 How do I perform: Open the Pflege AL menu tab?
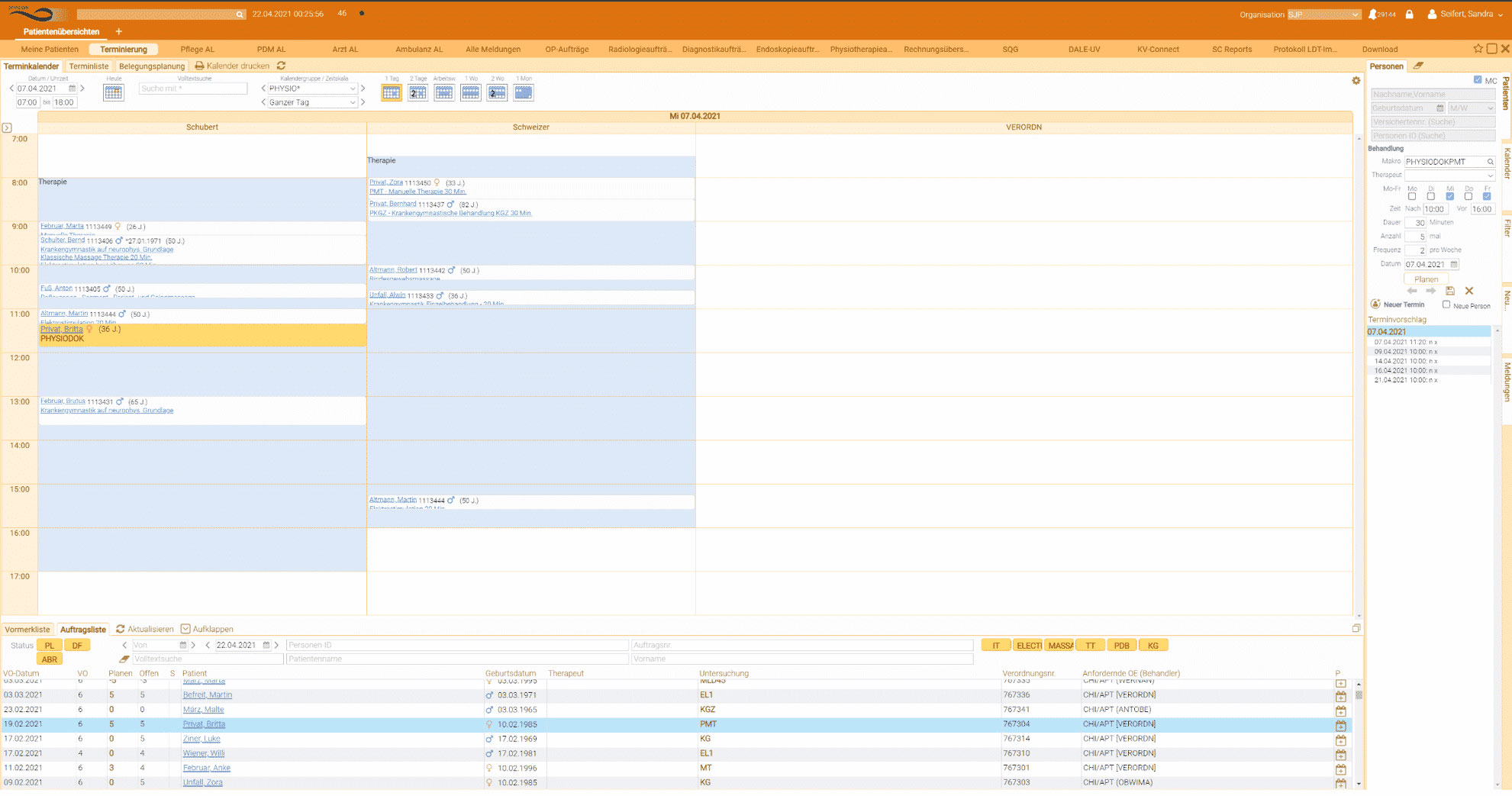click(x=197, y=50)
